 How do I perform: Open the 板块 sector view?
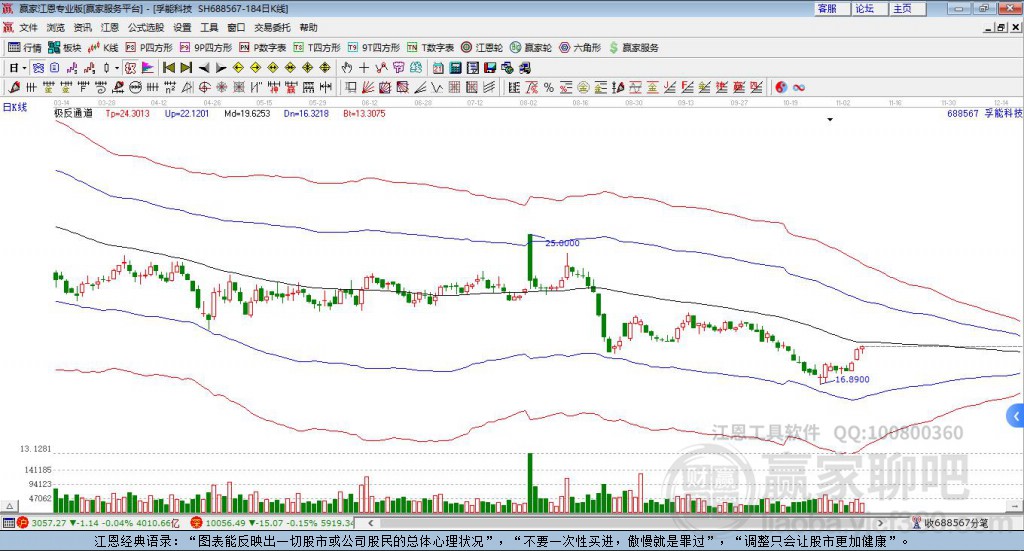pyautogui.click(x=64, y=48)
